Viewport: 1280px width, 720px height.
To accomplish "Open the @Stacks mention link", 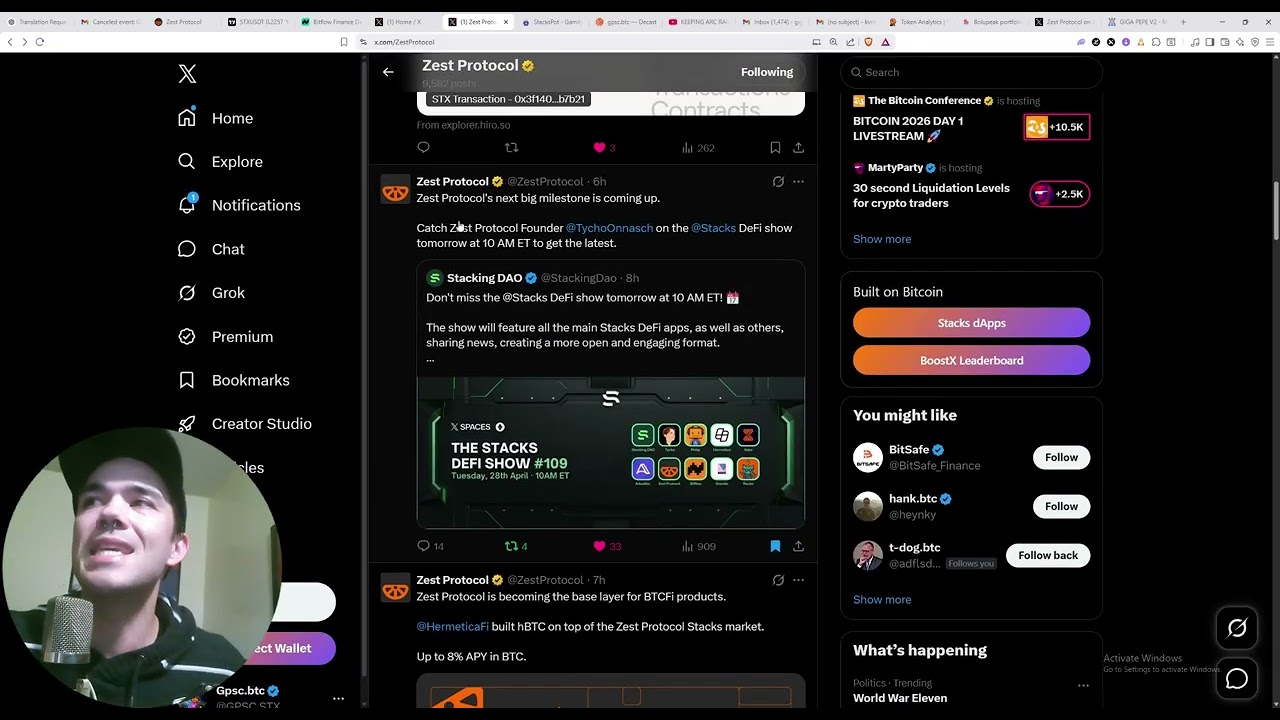I will point(713,228).
